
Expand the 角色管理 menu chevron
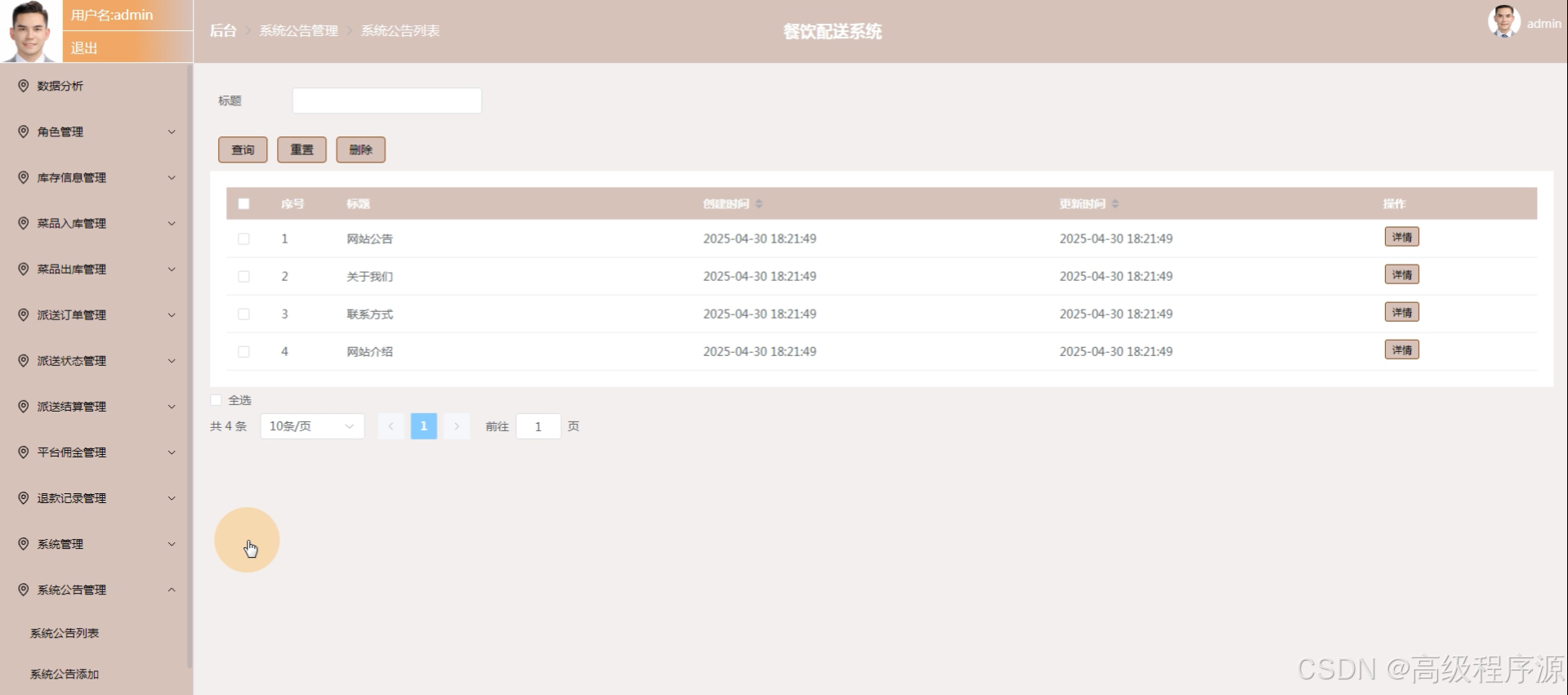(x=172, y=131)
